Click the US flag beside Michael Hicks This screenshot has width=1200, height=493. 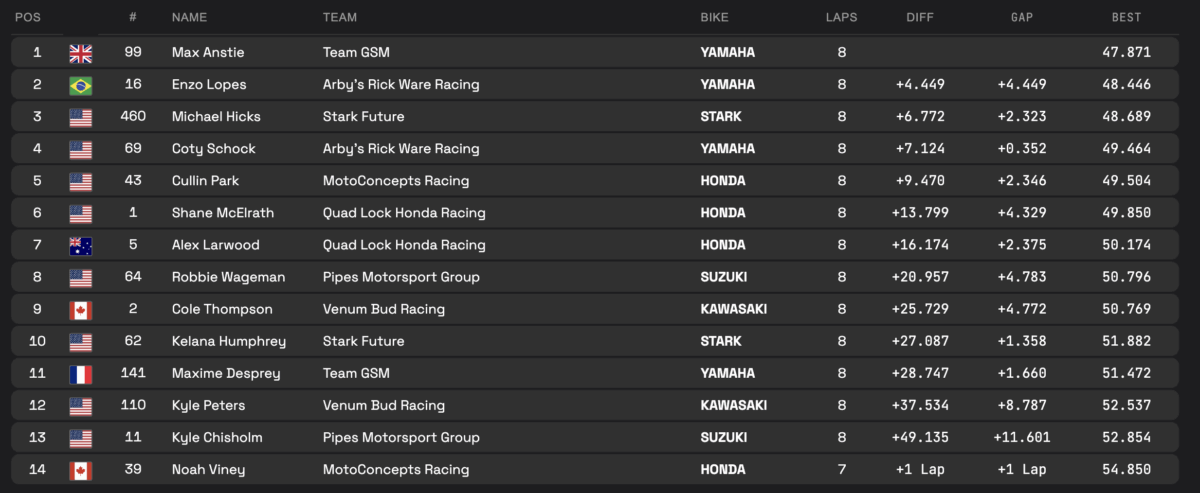click(80, 117)
